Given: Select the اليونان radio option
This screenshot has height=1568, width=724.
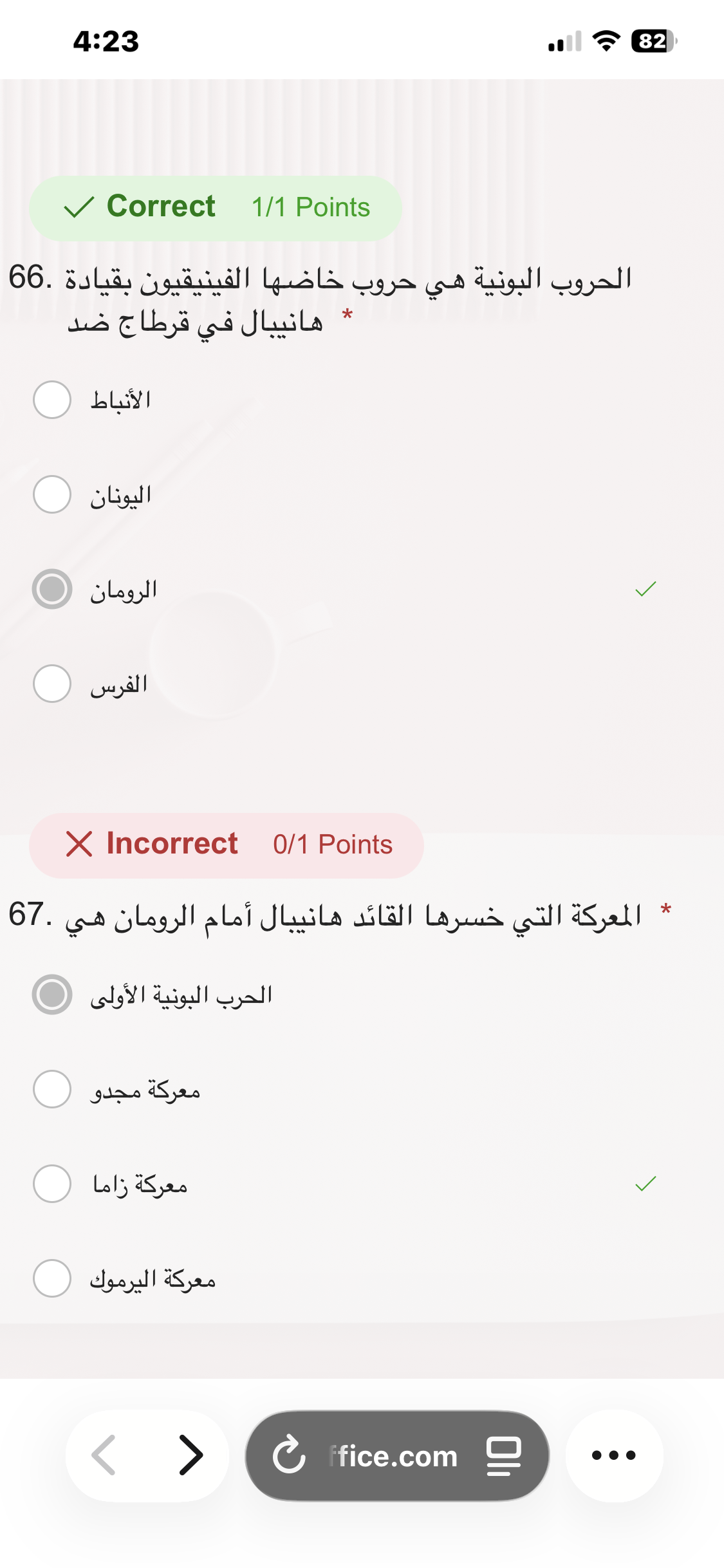Looking at the screenshot, I should pos(52,494).
